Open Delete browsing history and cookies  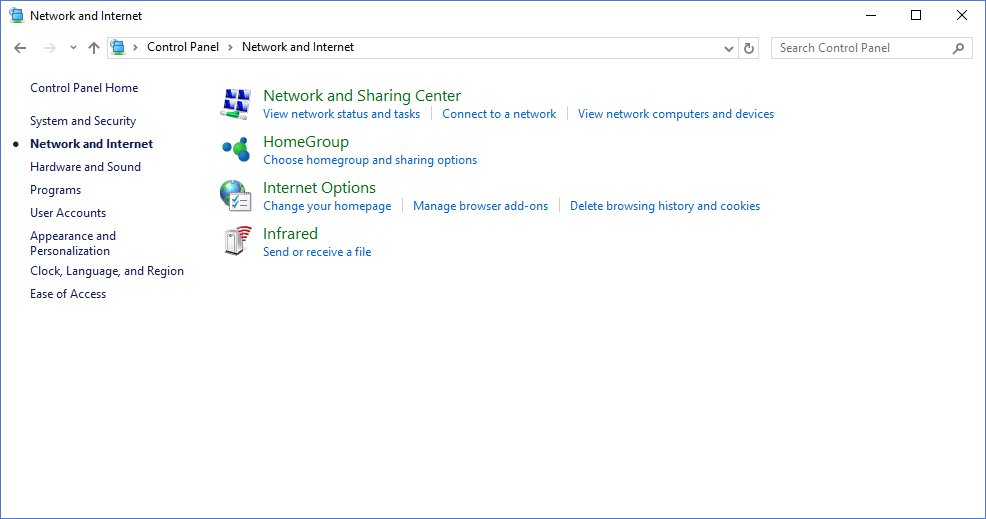[x=664, y=206]
